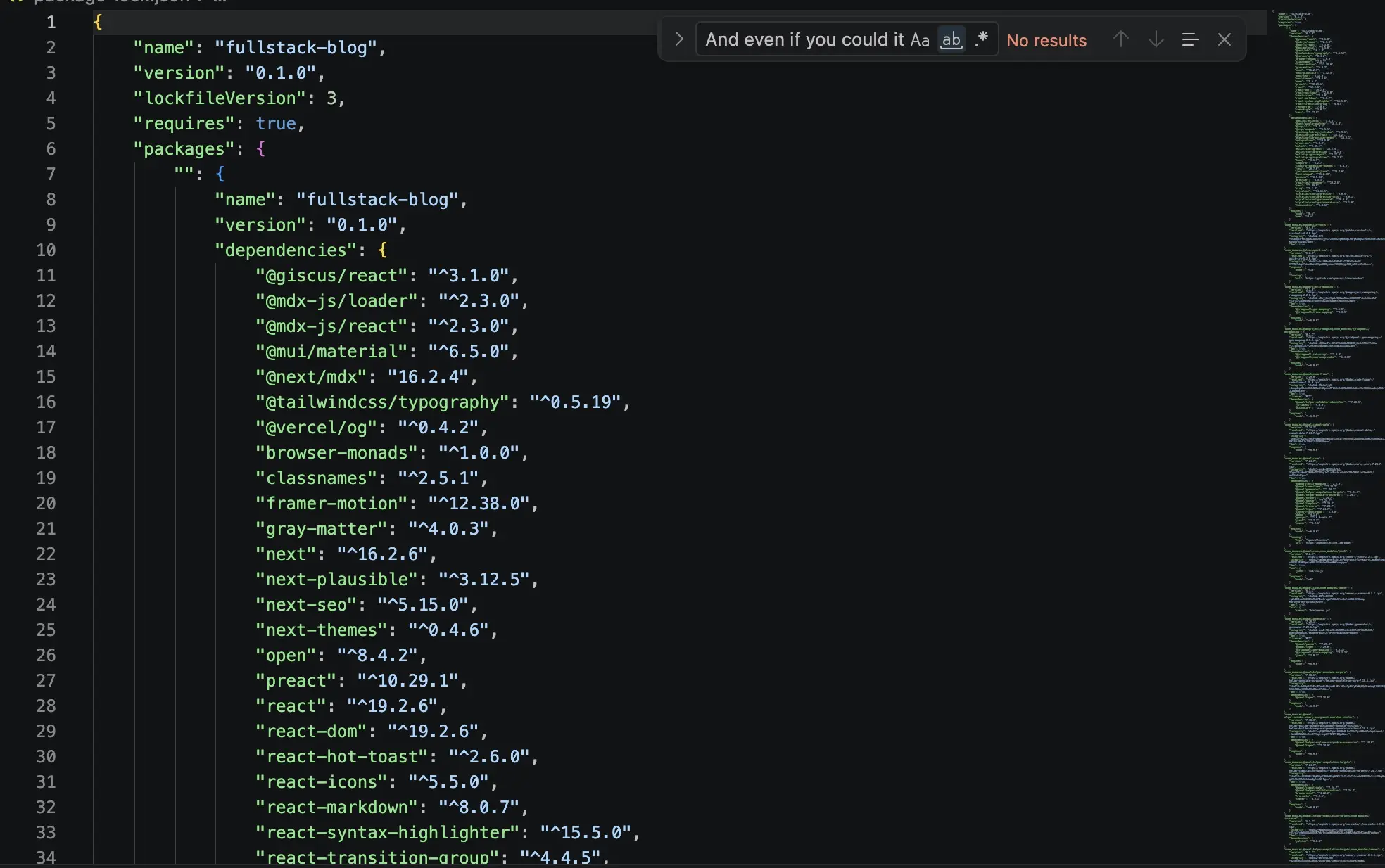Click the "react-hot-toast" dependency name

(x=342, y=756)
